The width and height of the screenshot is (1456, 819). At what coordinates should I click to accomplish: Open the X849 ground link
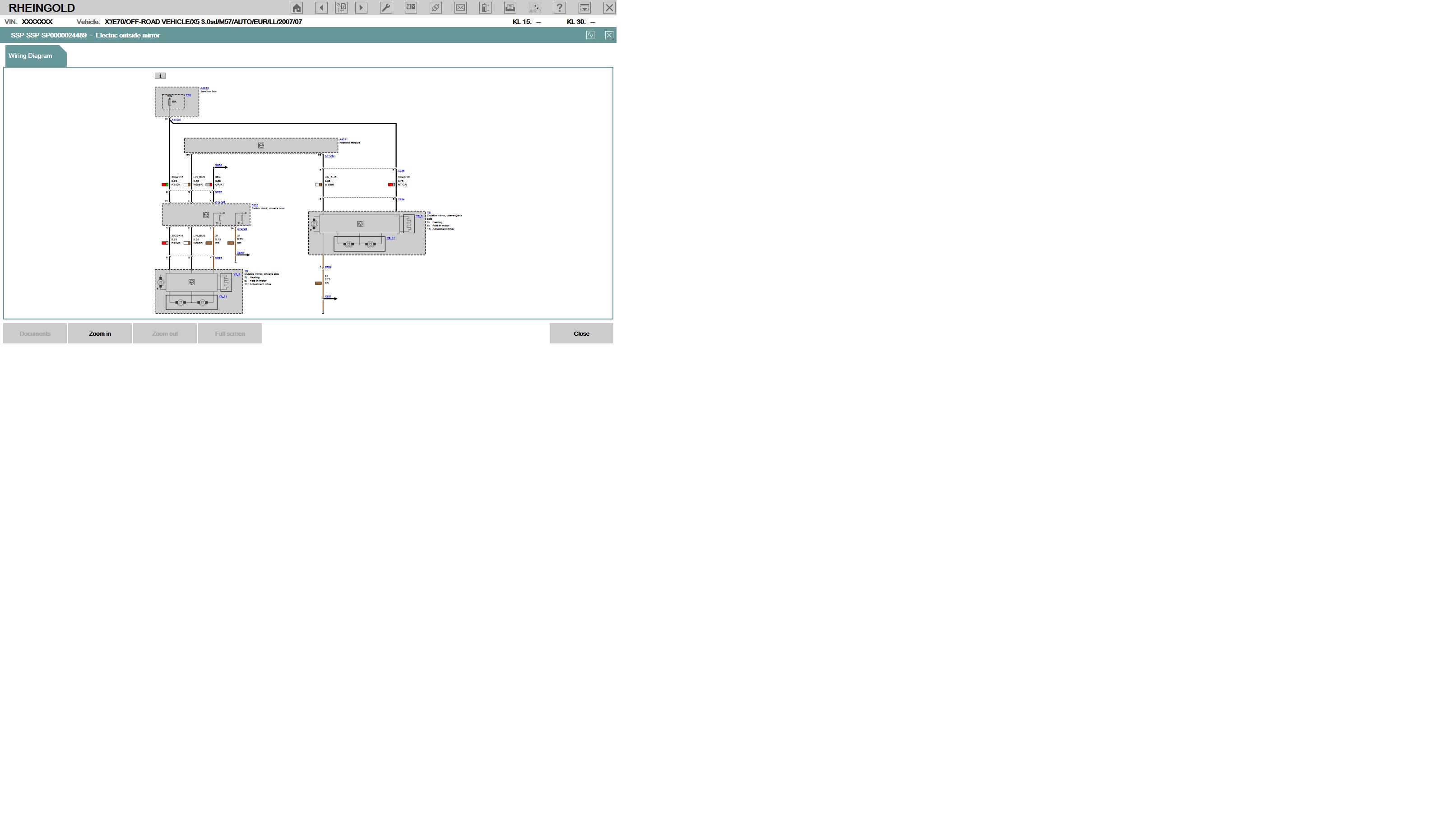[x=240, y=253]
